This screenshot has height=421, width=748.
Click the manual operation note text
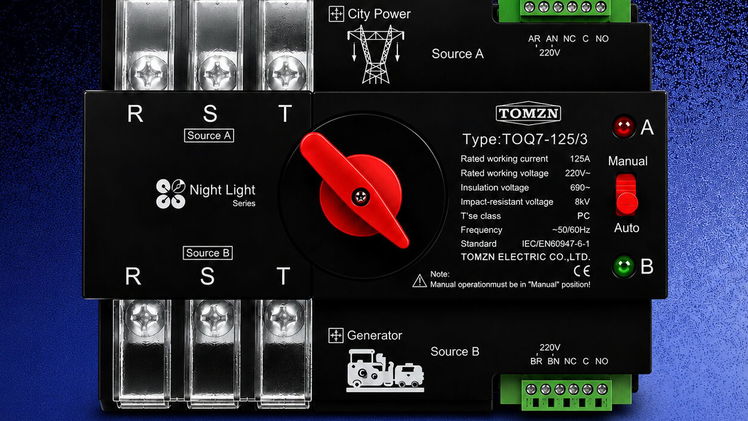point(510,285)
